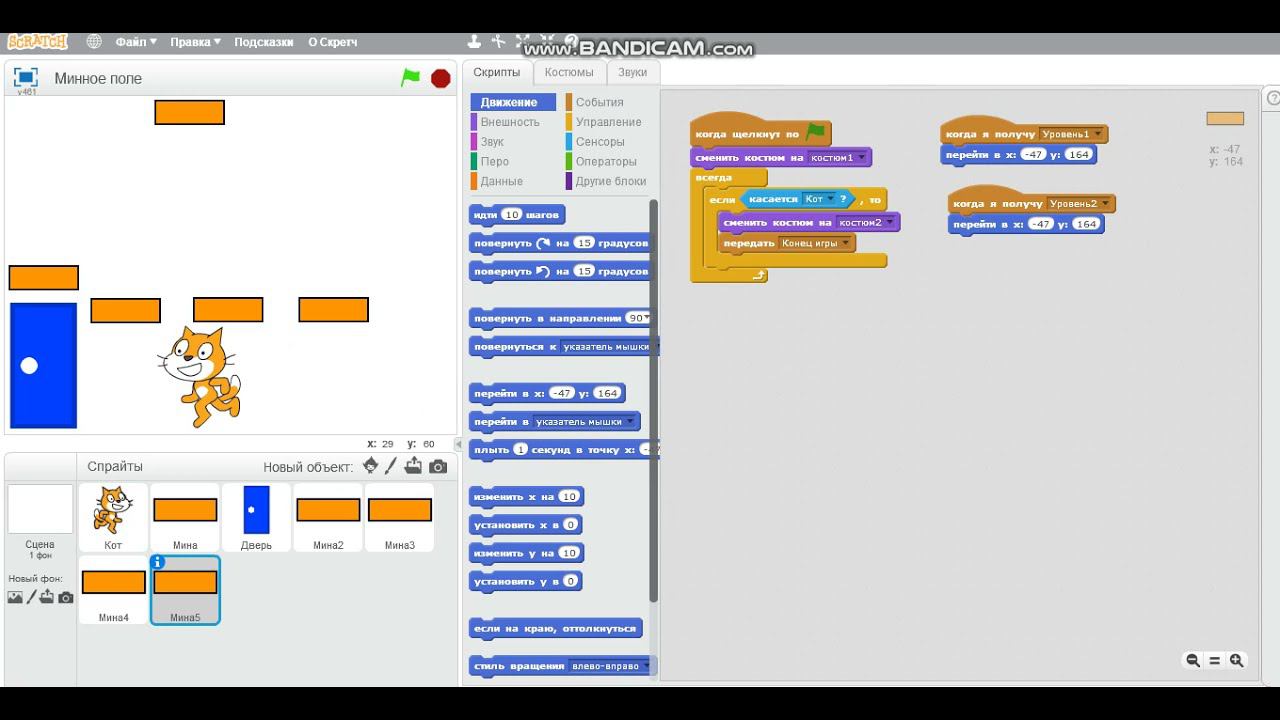Image resolution: width=1280 pixels, height=720 pixels.
Task: Switch to the Звуки tab
Action: coord(632,72)
